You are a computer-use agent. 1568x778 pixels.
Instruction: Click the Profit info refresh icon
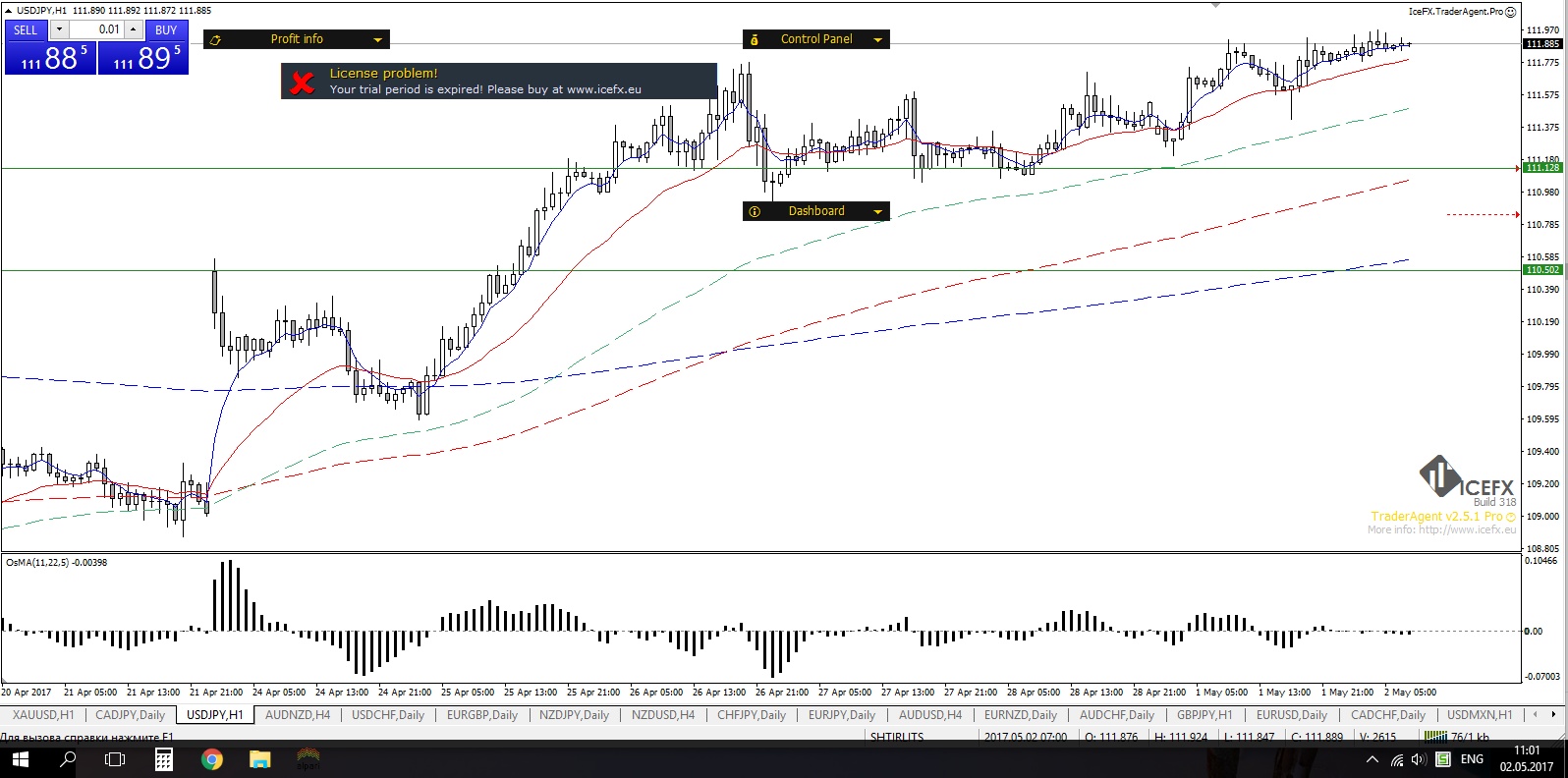[215, 39]
